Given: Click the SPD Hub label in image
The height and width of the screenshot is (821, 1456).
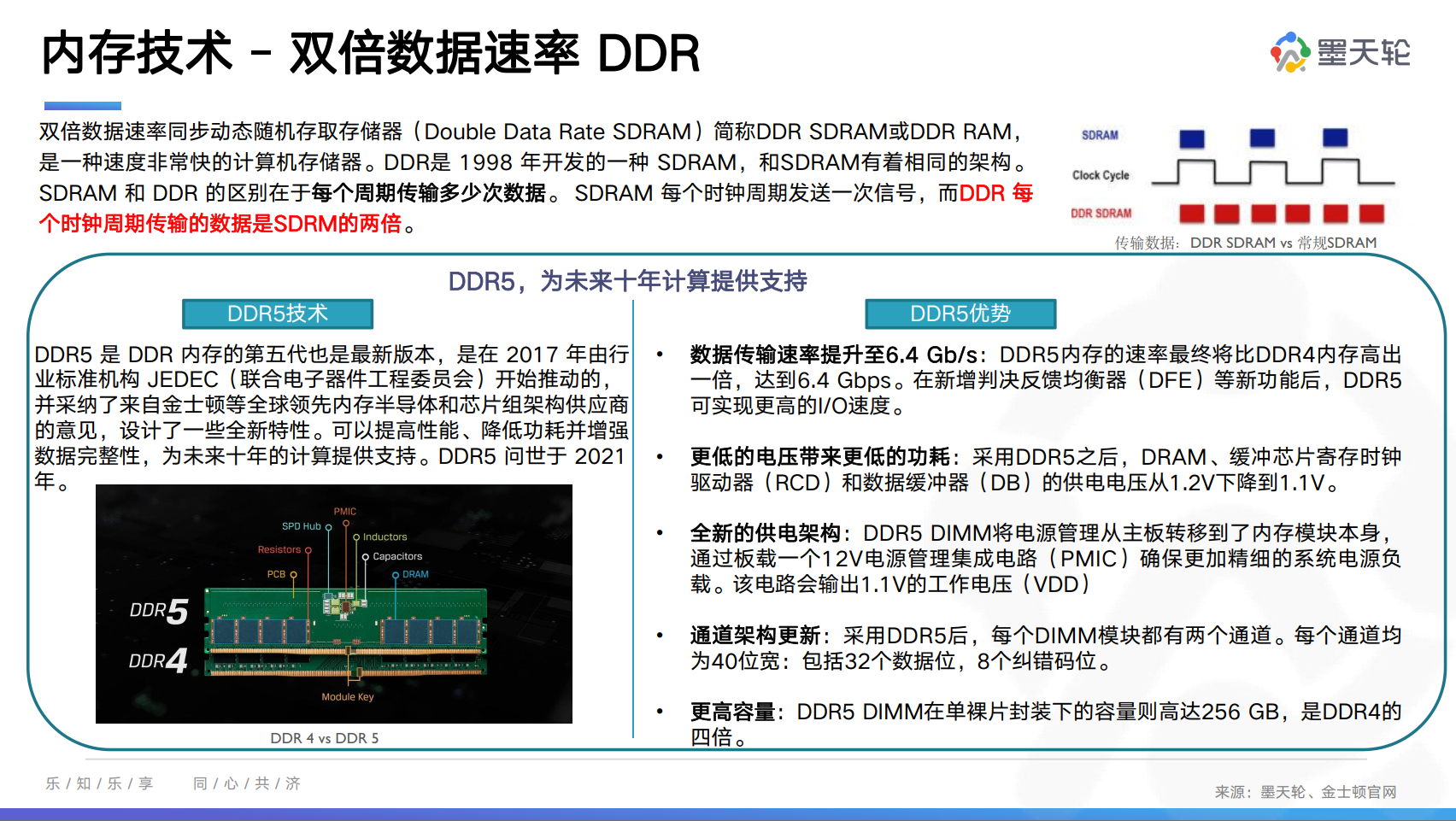Looking at the screenshot, I should (x=302, y=526).
